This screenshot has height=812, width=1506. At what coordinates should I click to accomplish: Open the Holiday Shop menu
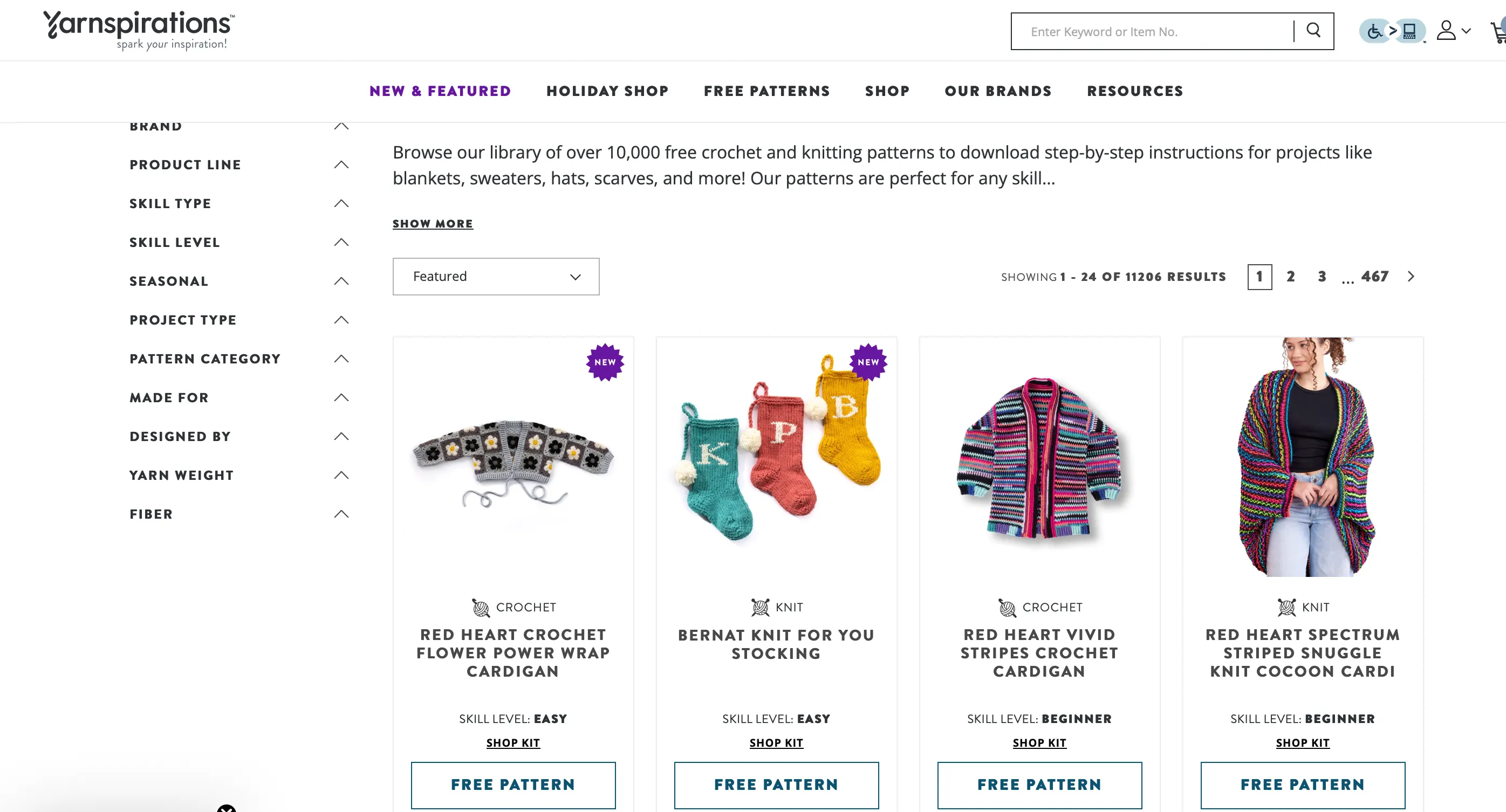coord(607,91)
